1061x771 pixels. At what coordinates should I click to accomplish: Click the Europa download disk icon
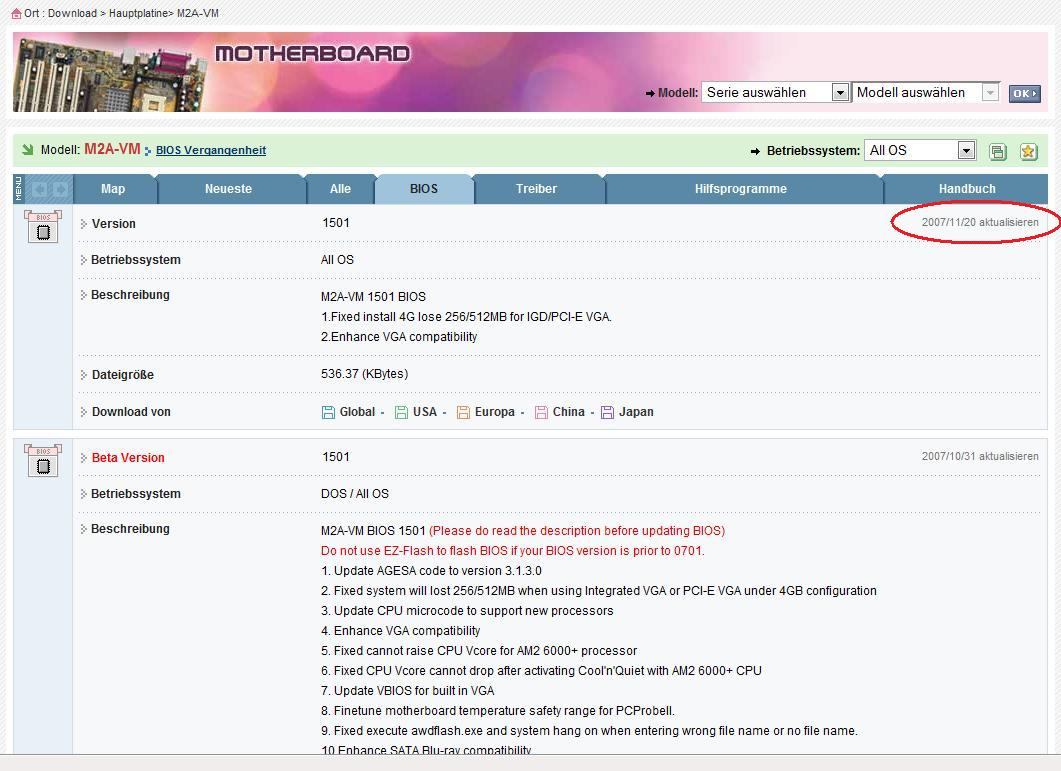[x=463, y=412]
